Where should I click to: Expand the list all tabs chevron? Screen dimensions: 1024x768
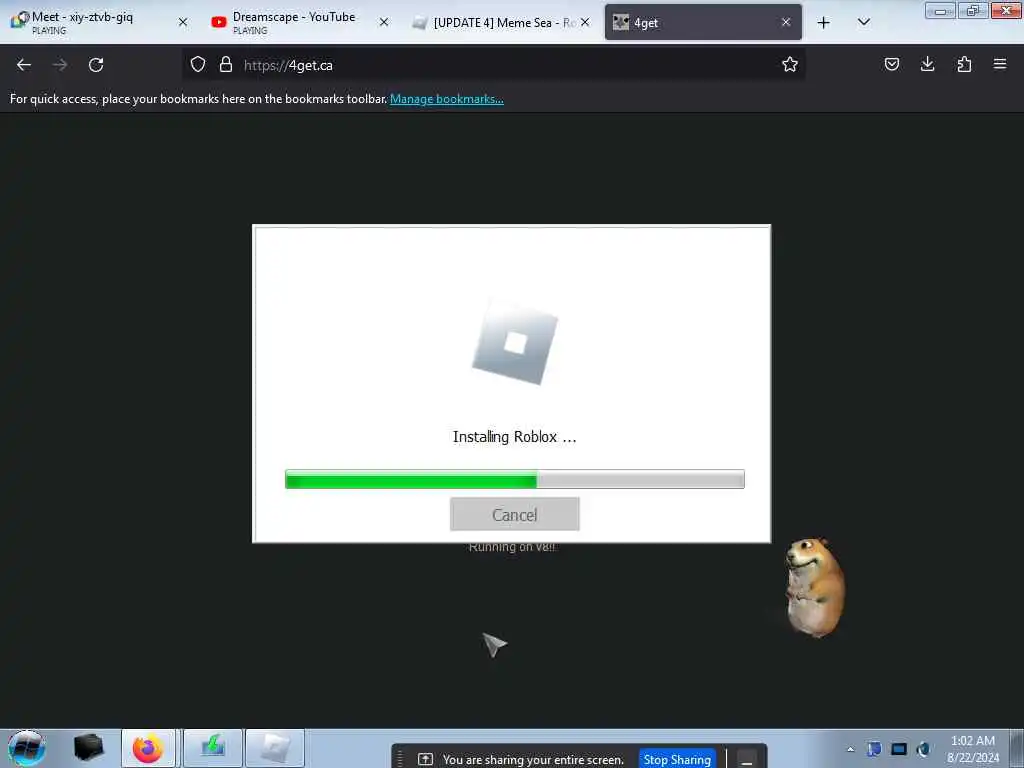(x=863, y=22)
